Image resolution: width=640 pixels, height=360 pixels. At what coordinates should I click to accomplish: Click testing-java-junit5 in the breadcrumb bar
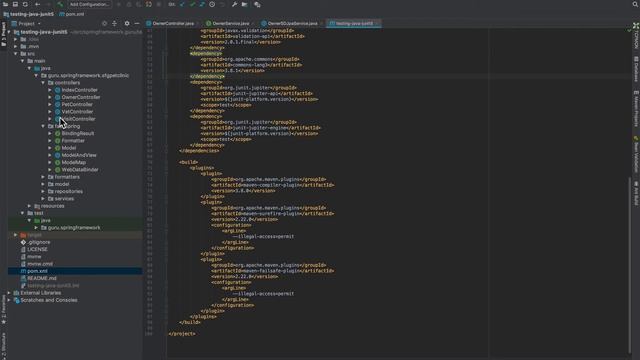[x=29, y=14]
